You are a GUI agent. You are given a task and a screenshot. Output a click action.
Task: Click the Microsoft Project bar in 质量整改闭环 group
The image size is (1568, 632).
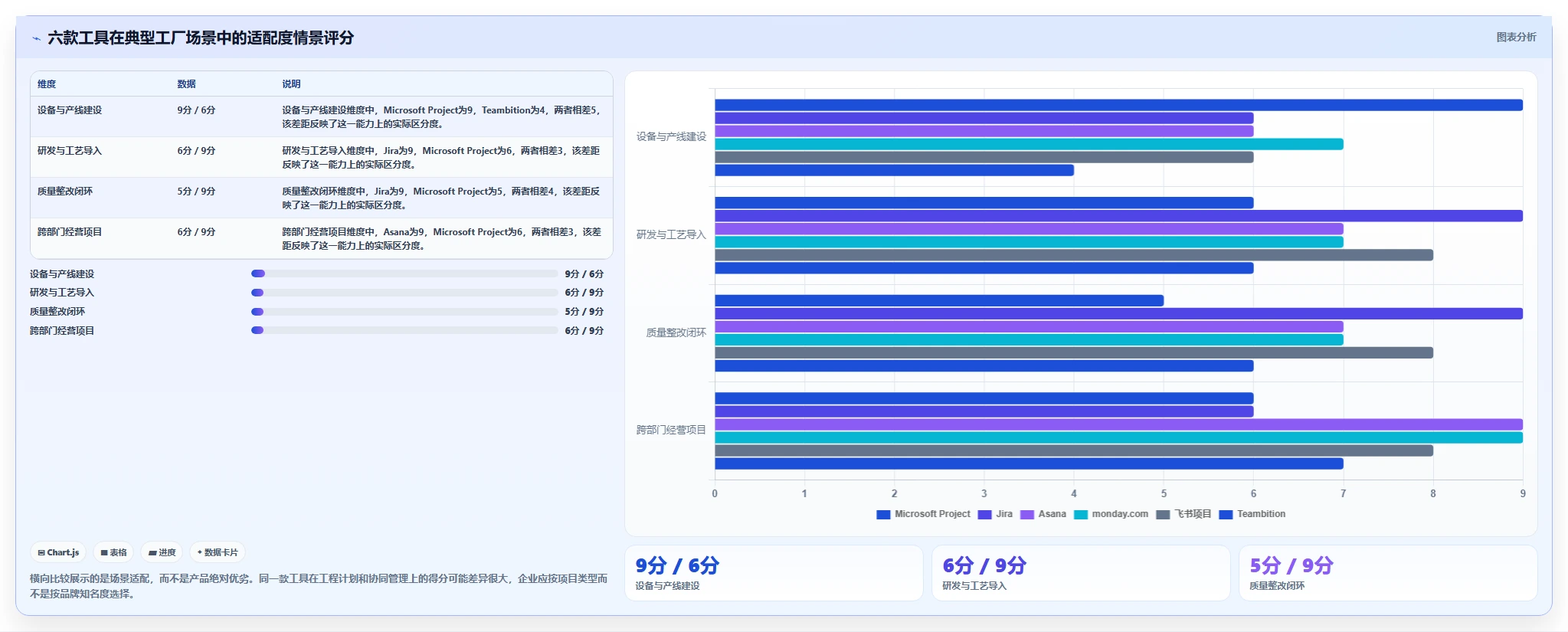[x=939, y=301]
